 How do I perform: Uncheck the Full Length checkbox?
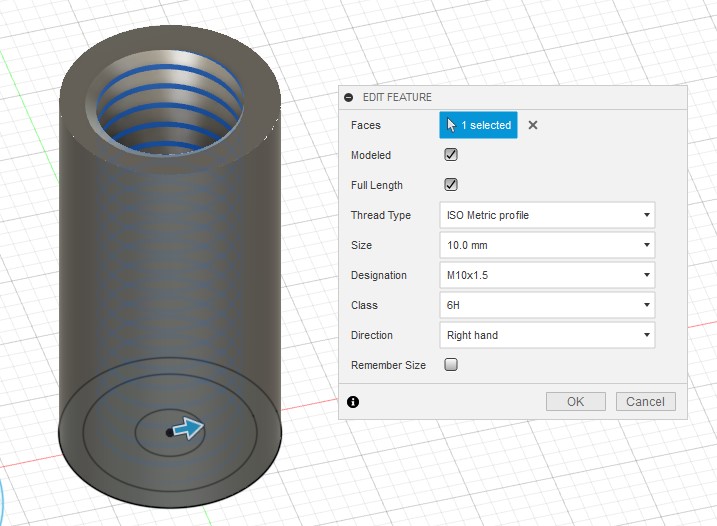(x=451, y=185)
